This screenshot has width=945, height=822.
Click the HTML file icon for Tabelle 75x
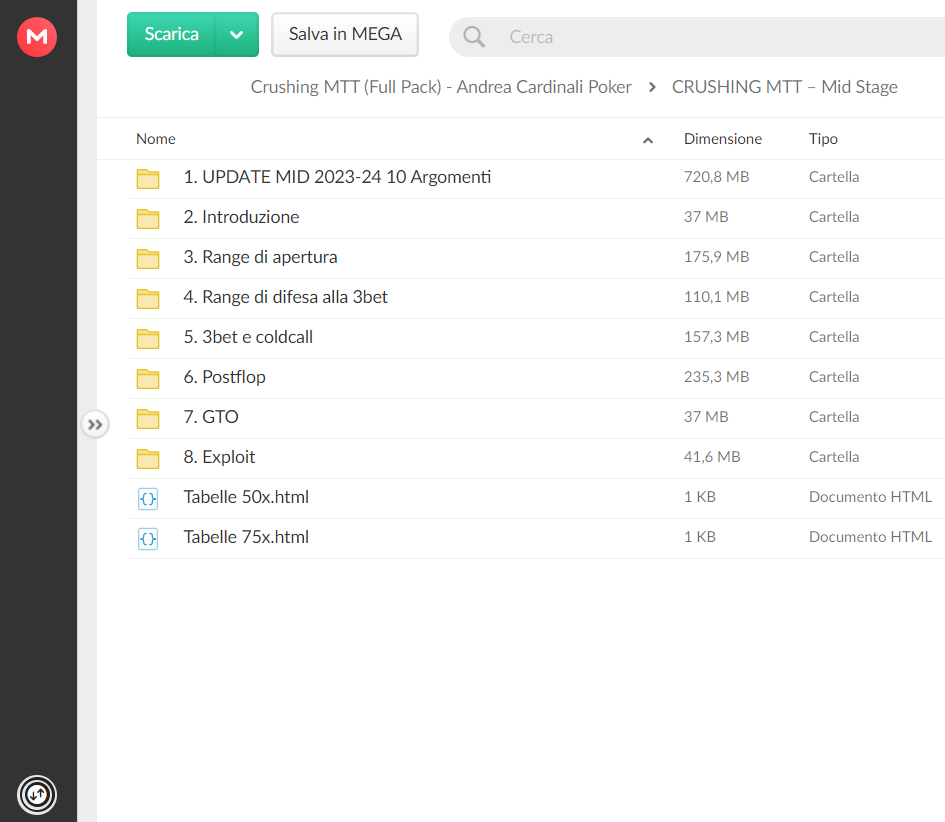point(148,539)
